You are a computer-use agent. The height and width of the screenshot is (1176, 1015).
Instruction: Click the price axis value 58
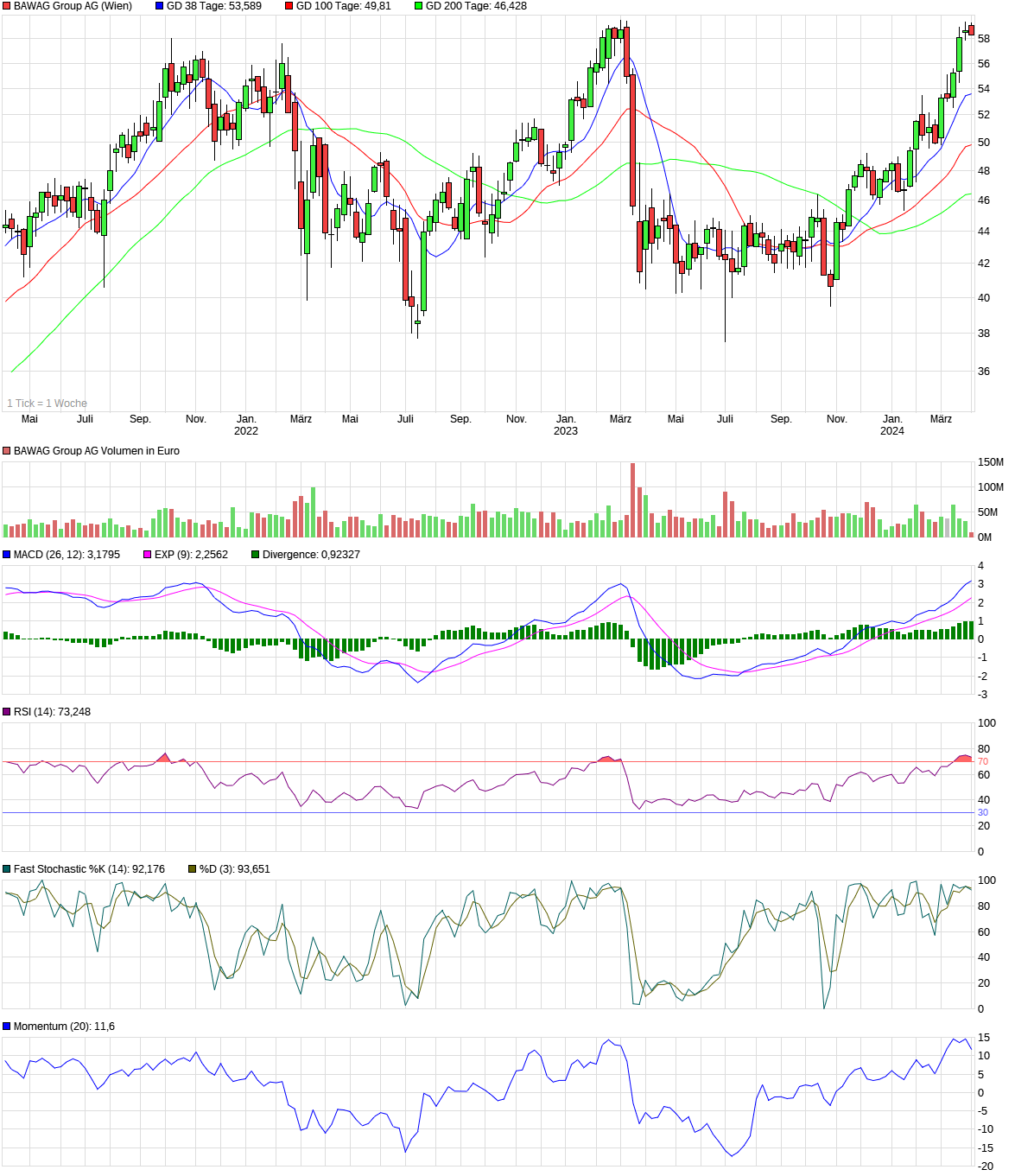[x=984, y=39]
